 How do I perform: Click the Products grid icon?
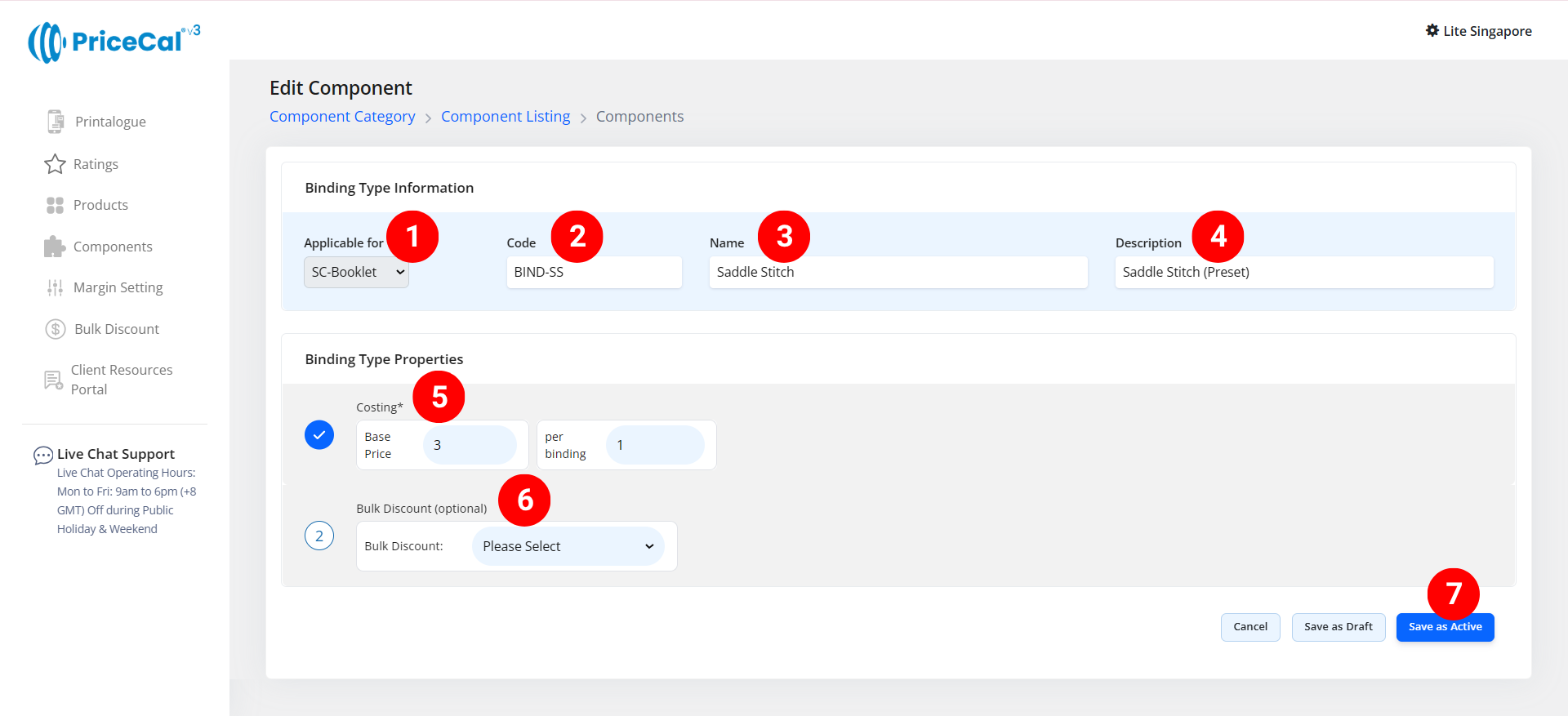[55, 205]
